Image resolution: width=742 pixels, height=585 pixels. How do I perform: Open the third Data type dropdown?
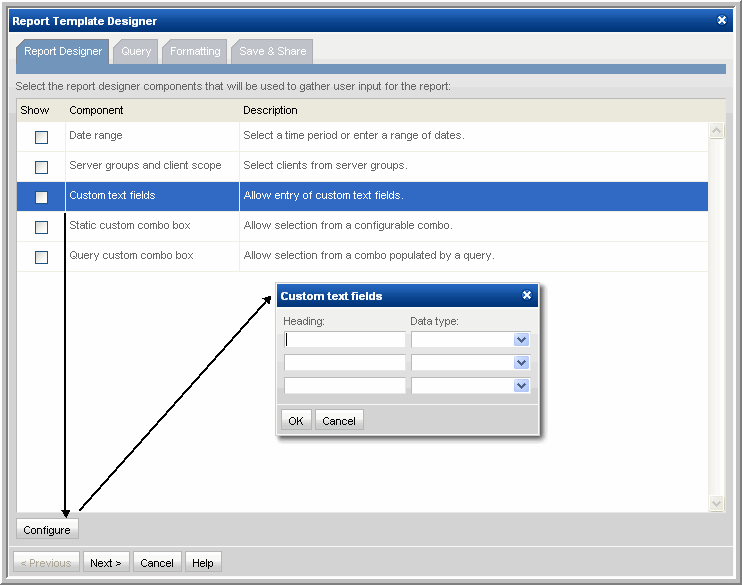[x=521, y=386]
